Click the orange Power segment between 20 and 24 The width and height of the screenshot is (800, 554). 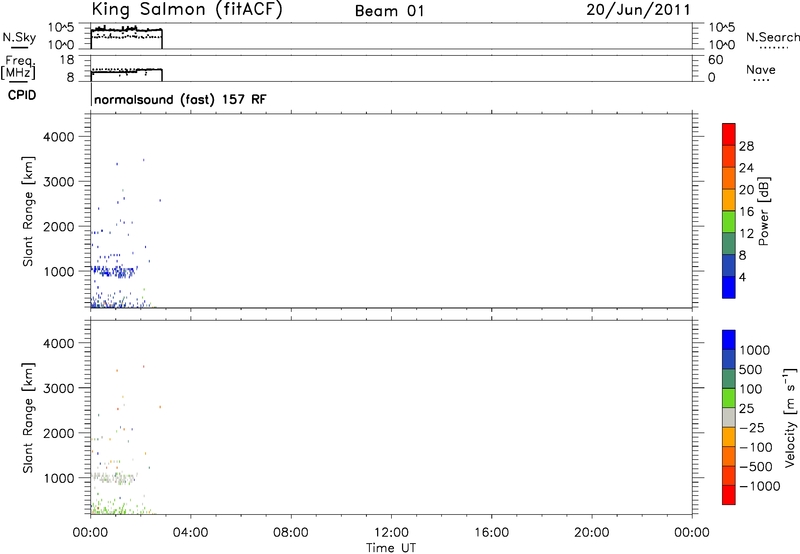pyautogui.click(x=729, y=178)
